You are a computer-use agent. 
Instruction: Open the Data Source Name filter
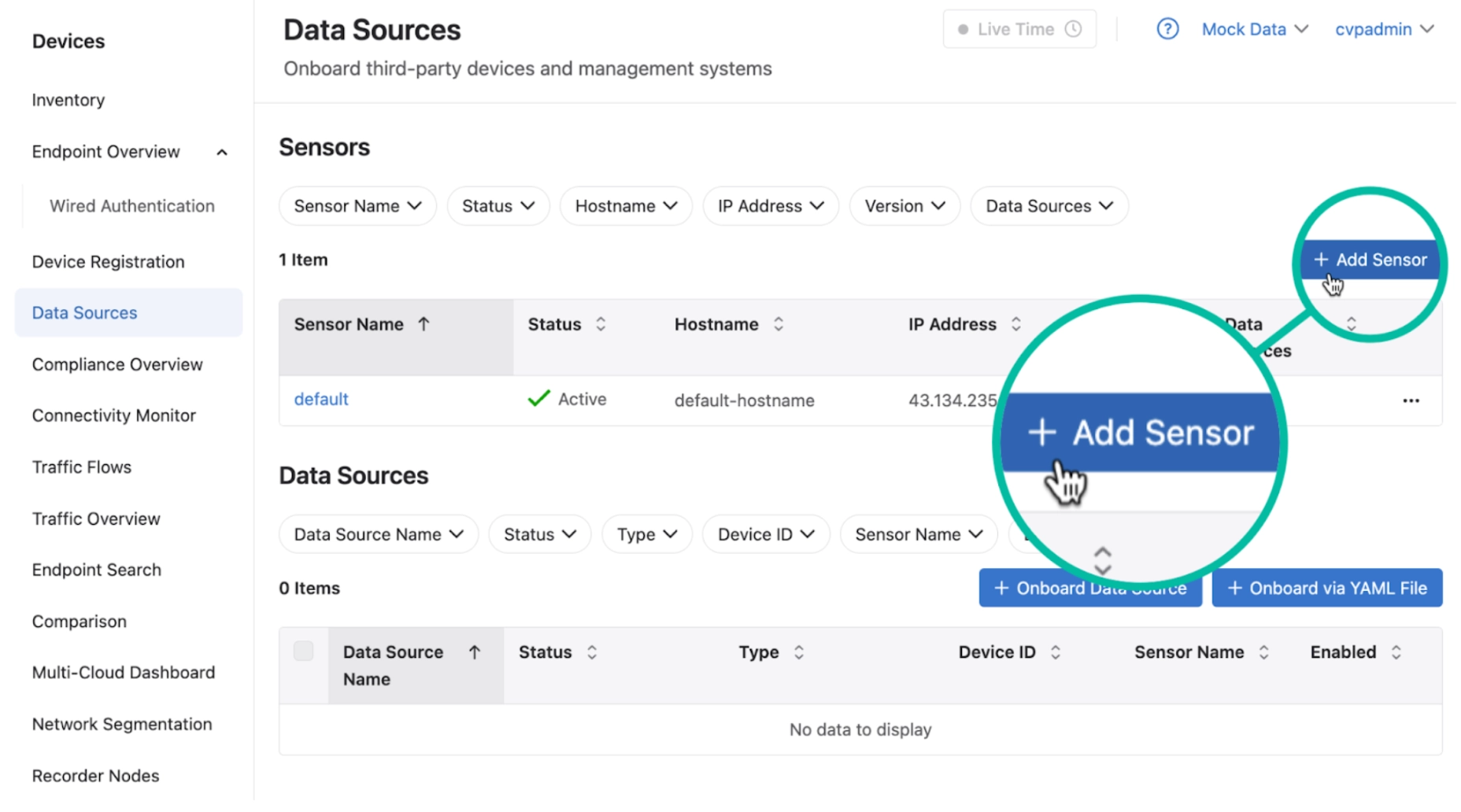tap(379, 534)
